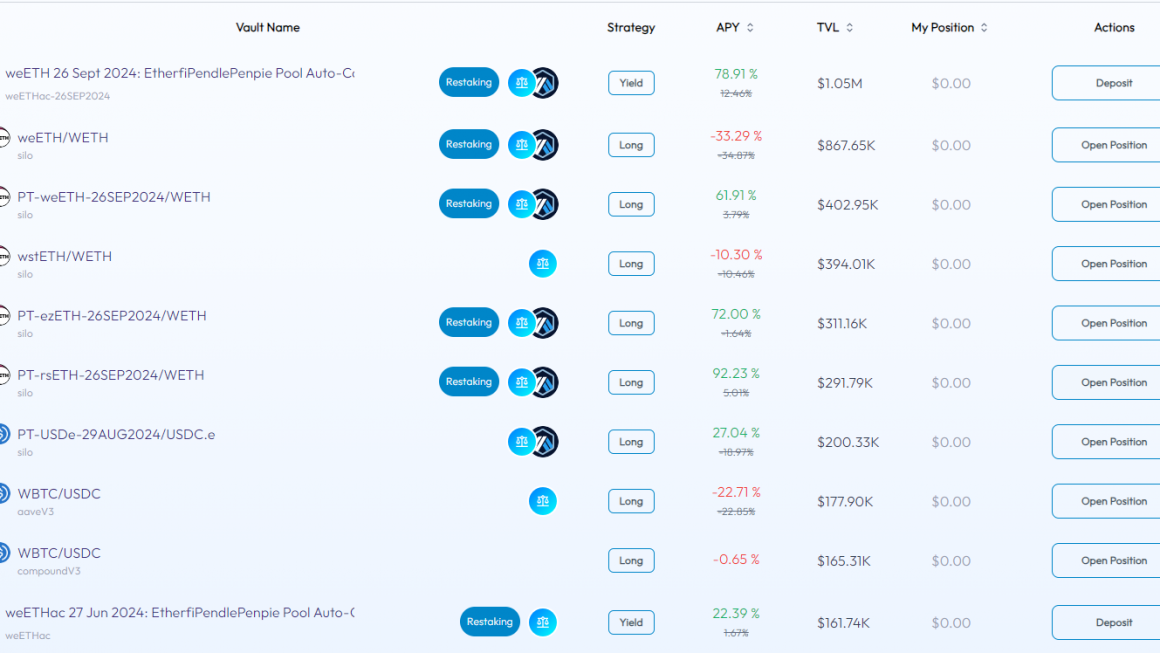Click the balance scale icon in wstETH/WETH row
The height and width of the screenshot is (653, 1160).
tap(542, 263)
